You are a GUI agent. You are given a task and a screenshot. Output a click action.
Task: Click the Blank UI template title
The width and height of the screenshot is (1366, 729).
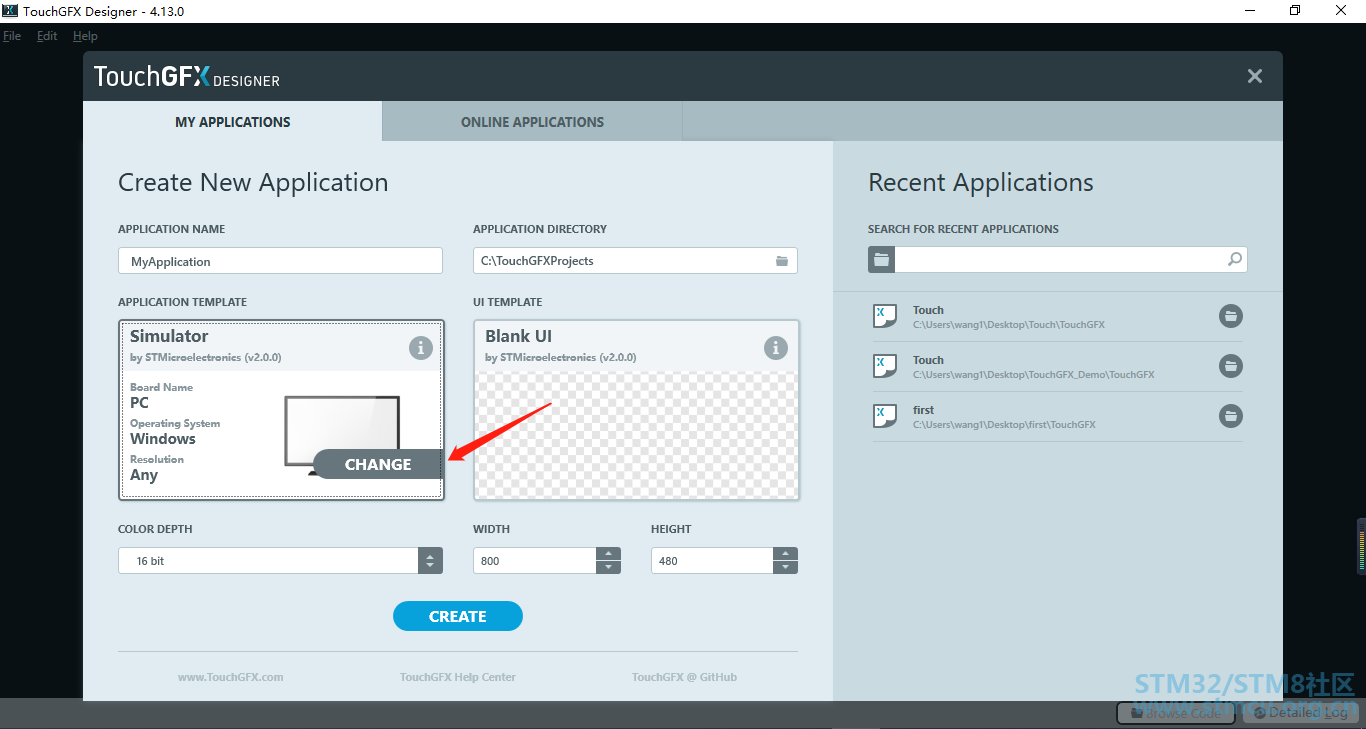[x=518, y=336]
